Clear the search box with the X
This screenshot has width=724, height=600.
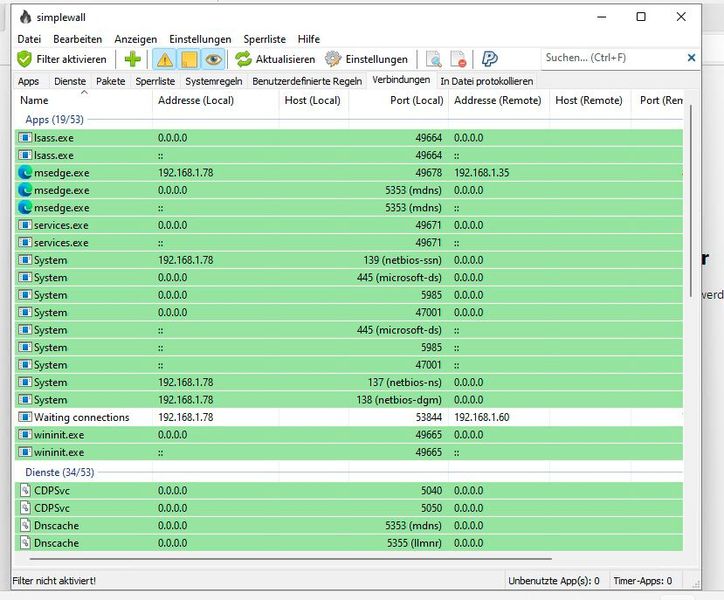pyautogui.click(x=691, y=58)
